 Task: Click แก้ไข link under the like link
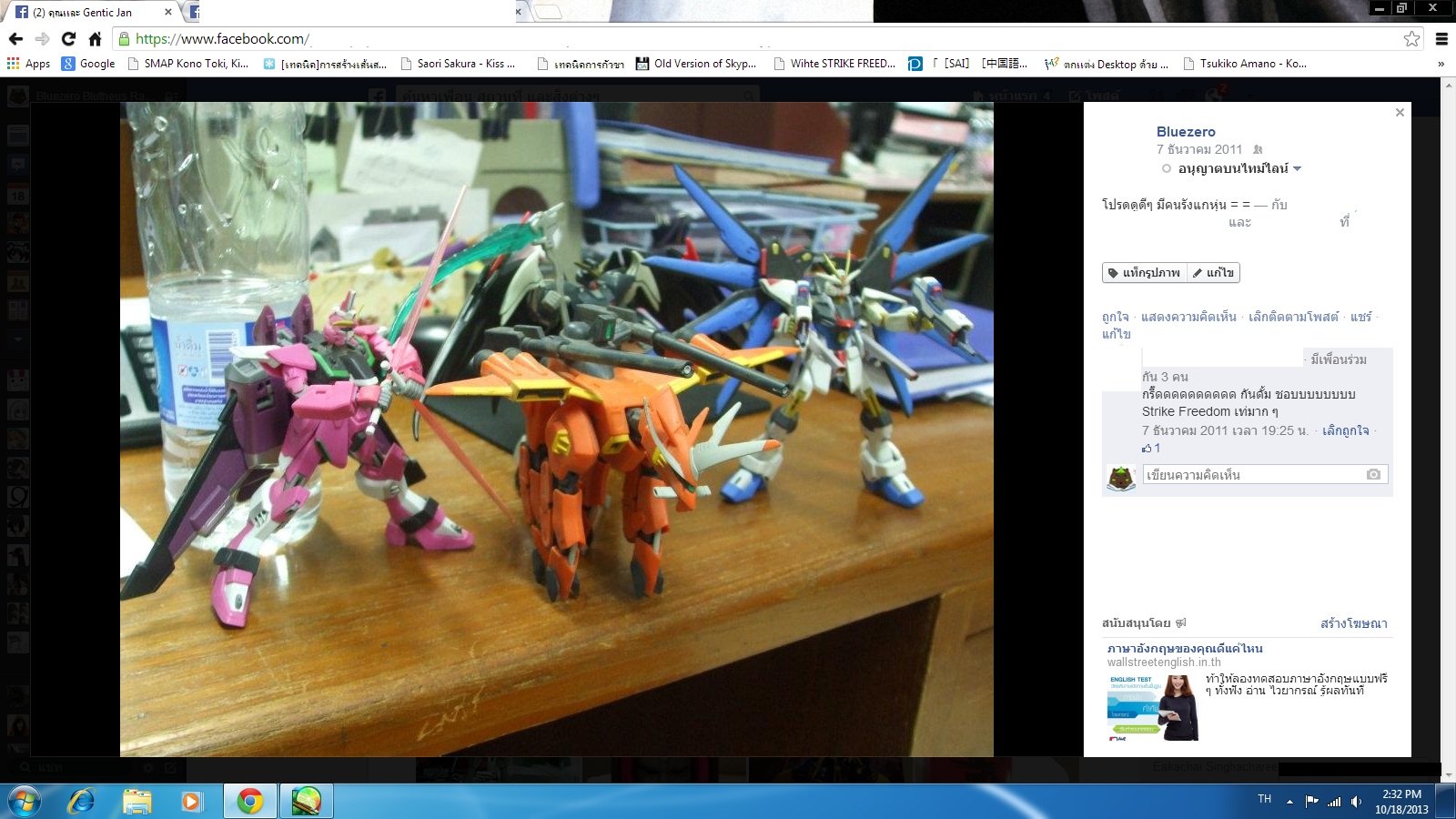1116,334
